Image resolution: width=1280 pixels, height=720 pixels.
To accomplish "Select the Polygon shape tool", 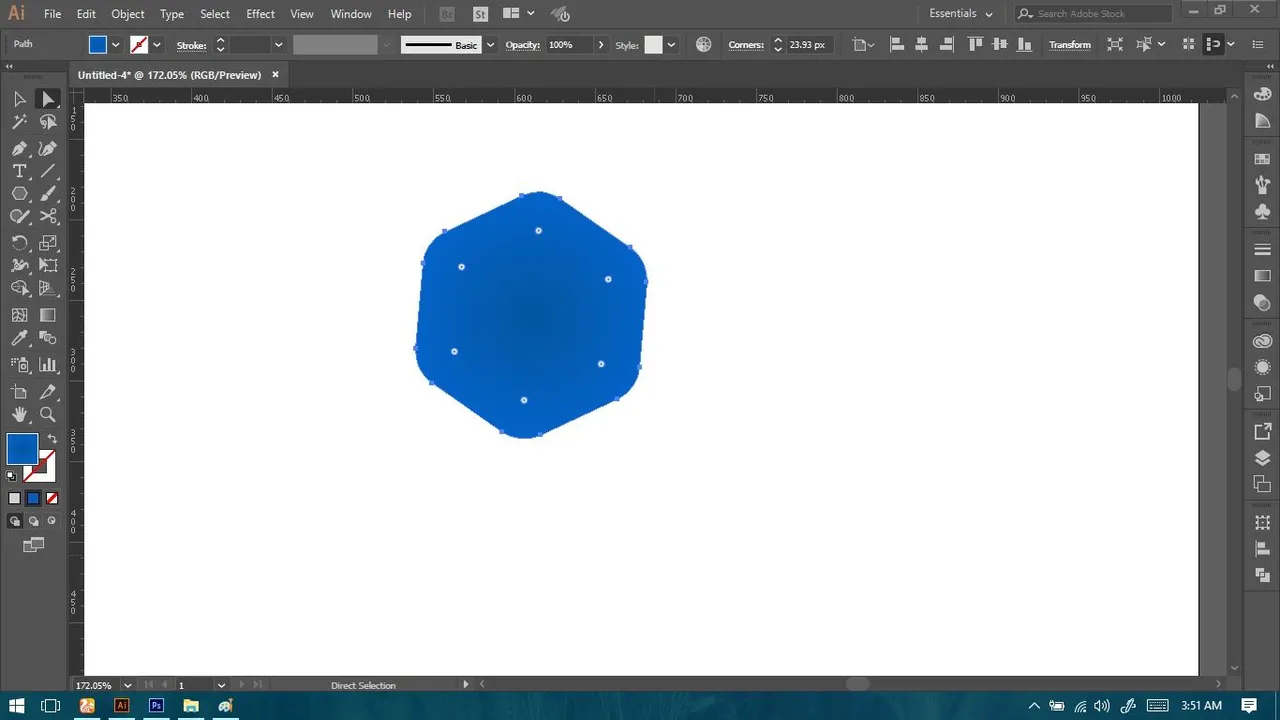I will tap(19, 194).
